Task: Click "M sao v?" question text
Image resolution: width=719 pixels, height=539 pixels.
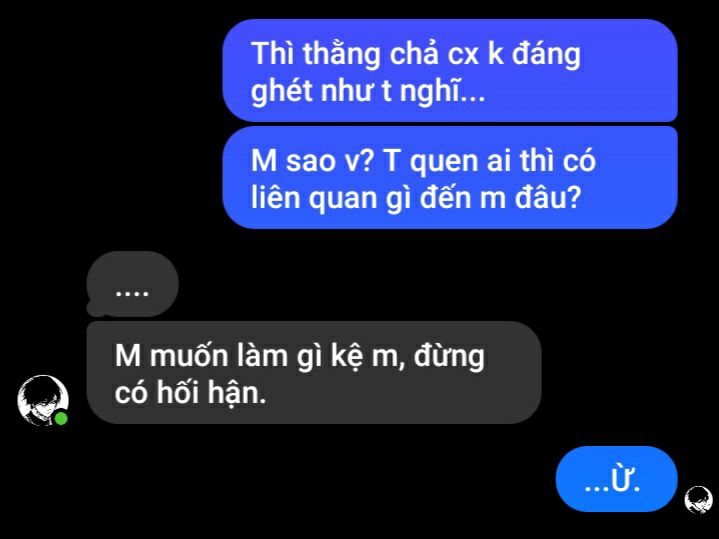Action: (x=313, y=161)
